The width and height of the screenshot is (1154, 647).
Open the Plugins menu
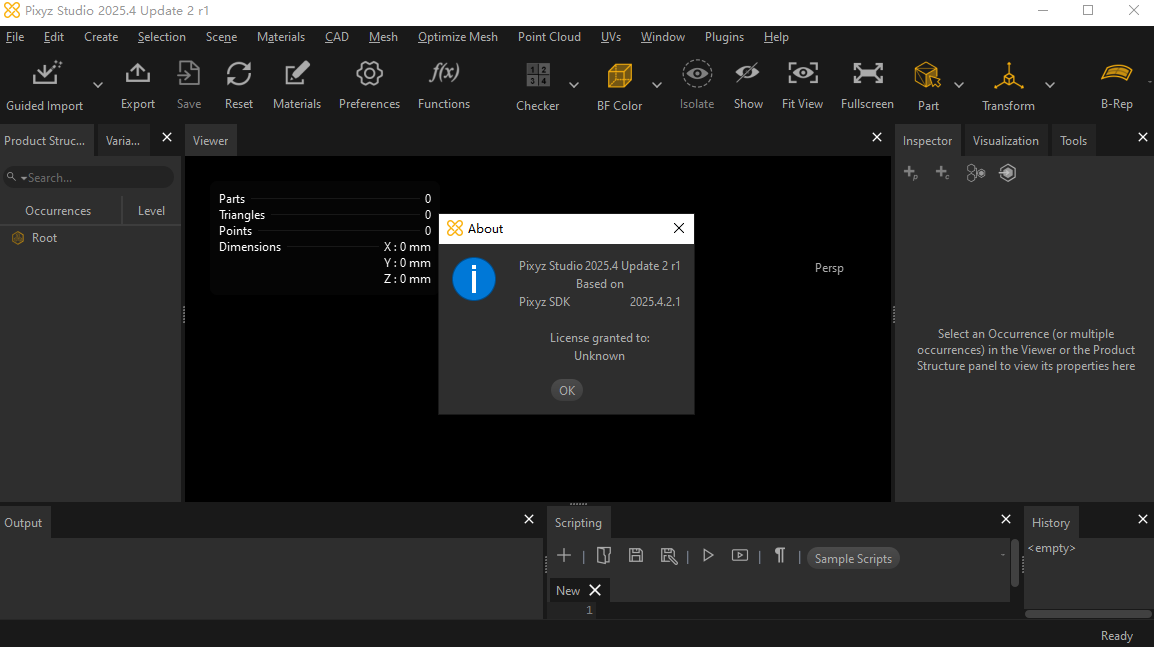click(724, 37)
